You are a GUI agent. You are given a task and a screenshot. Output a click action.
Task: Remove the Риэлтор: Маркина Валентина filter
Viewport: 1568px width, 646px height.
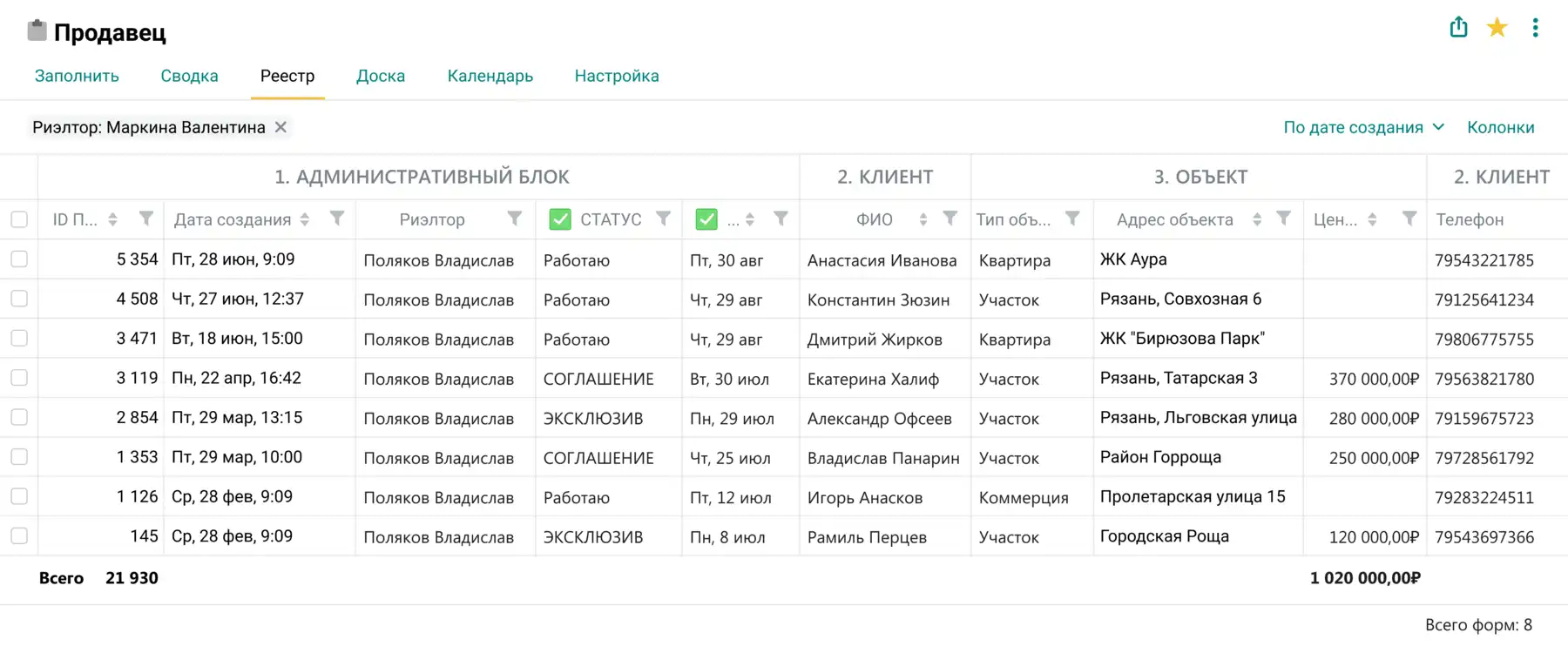[x=280, y=127]
